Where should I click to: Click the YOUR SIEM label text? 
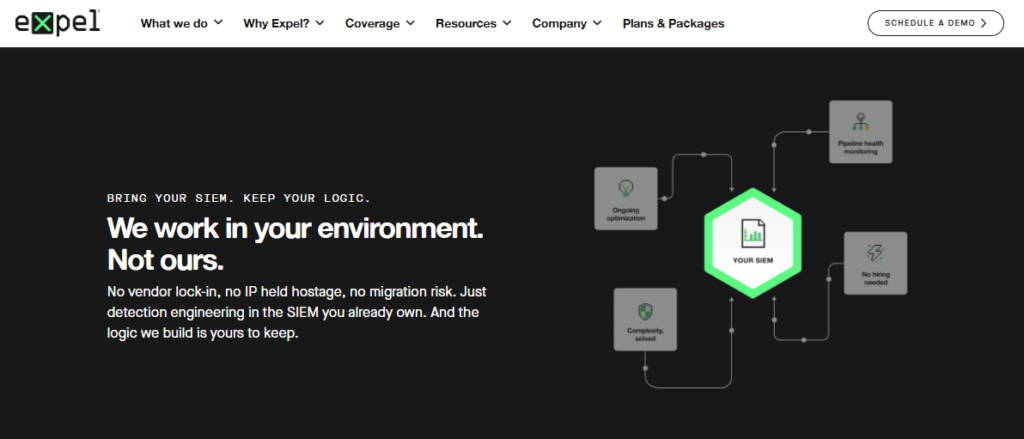(x=752, y=260)
